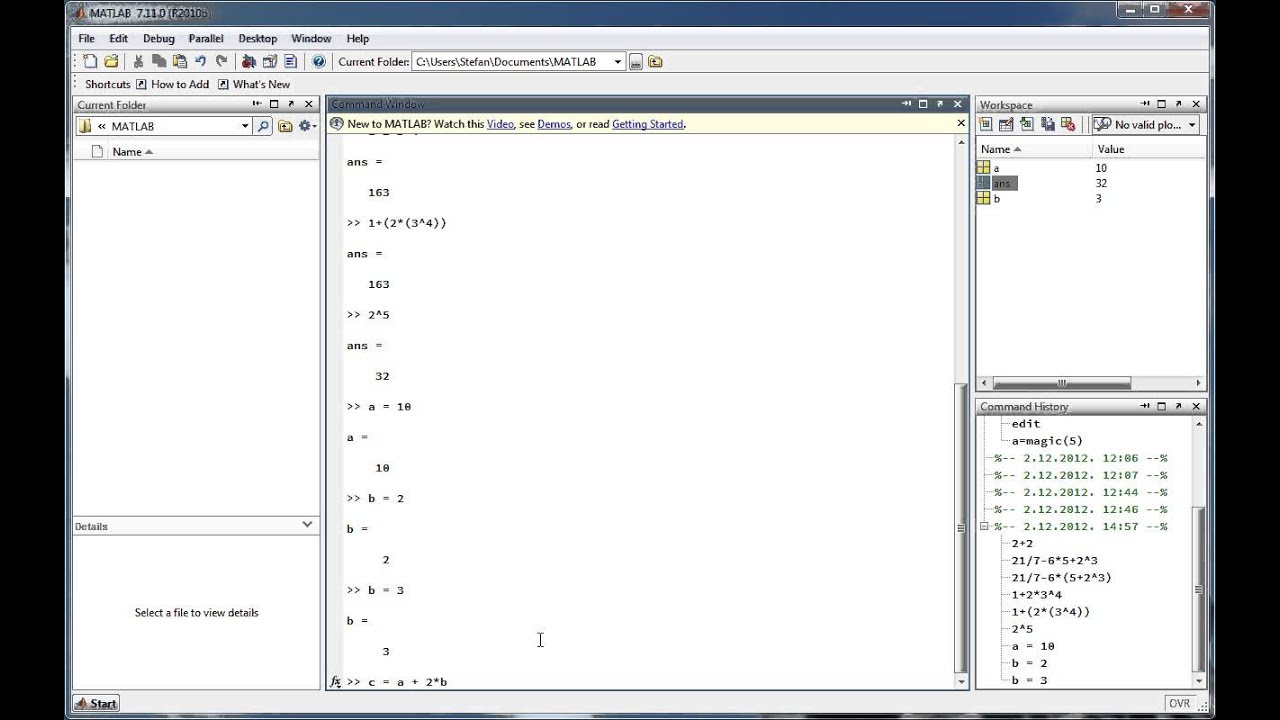Select '2^5' entry in Command History
This screenshot has height=720, width=1280.
(1022, 629)
